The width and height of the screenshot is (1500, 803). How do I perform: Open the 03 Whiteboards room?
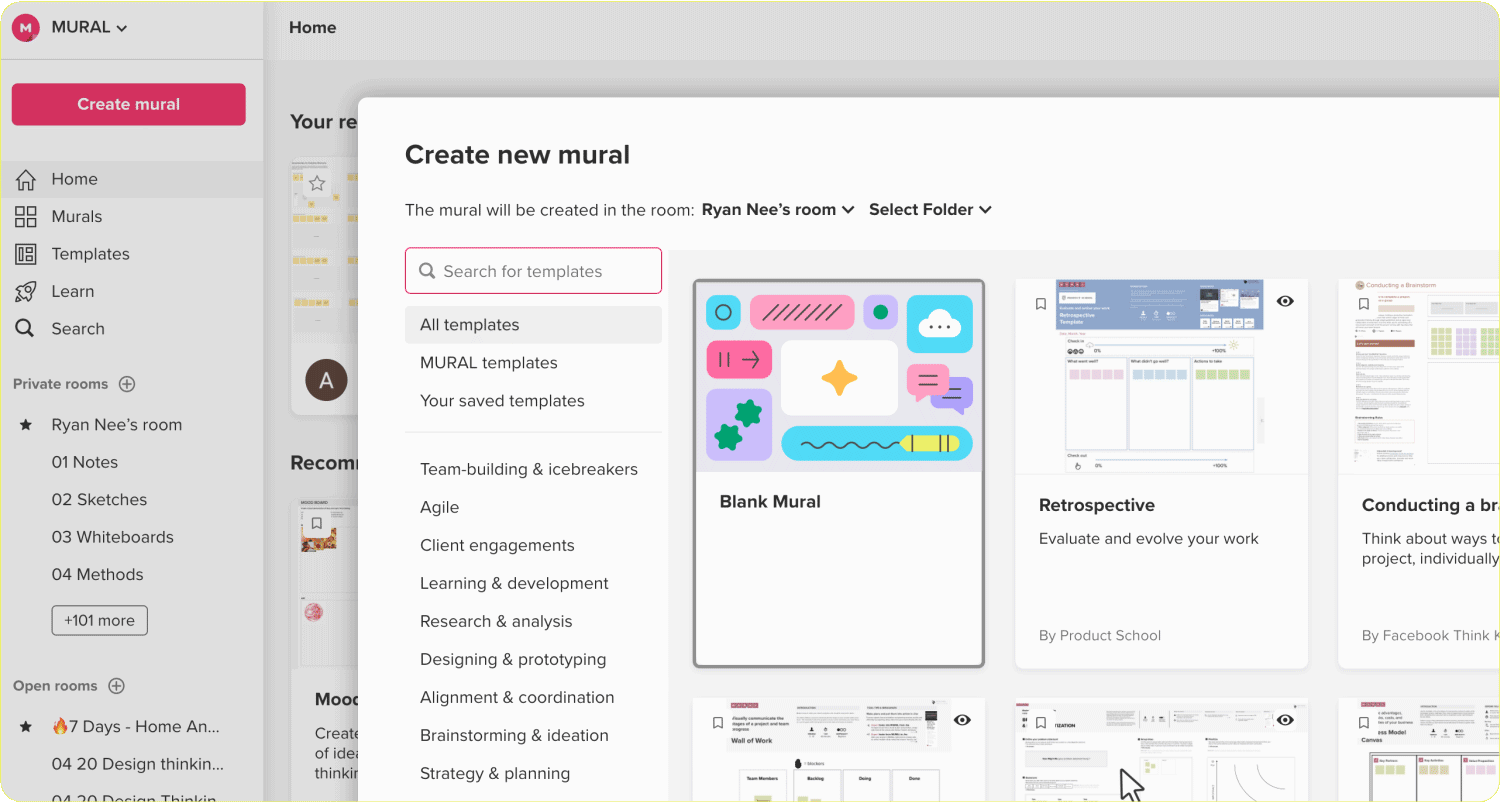tap(113, 537)
